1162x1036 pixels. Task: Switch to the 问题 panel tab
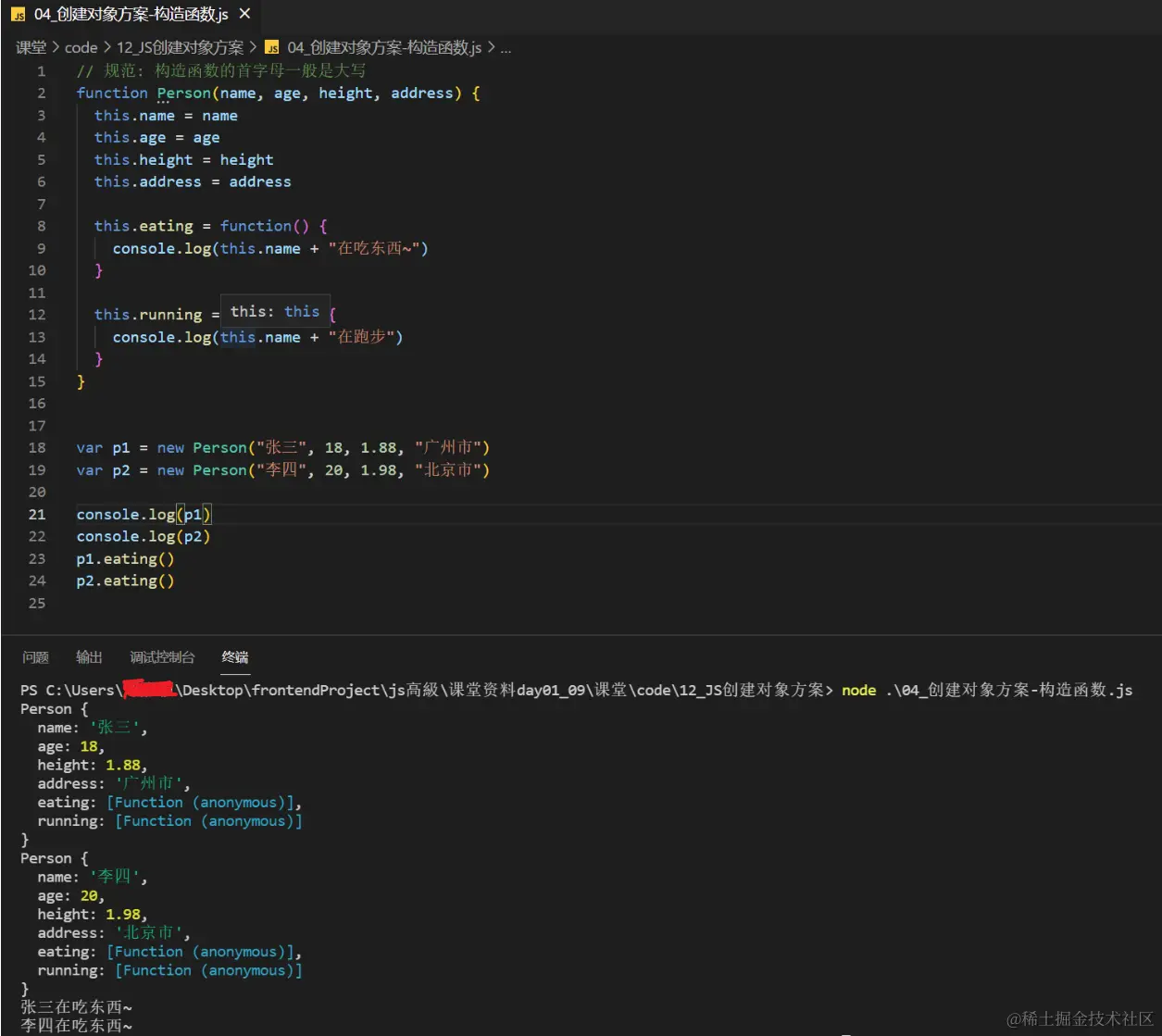(x=35, y=657)
